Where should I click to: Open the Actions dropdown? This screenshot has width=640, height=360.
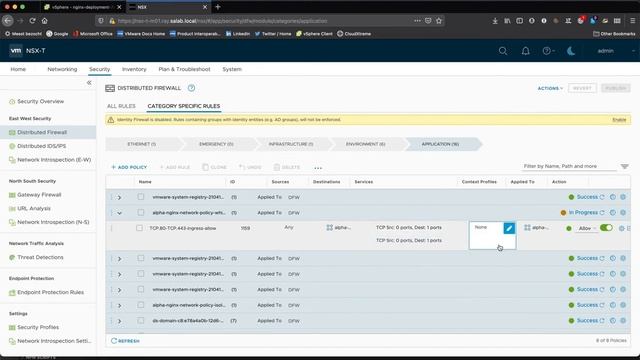point(550,88)
